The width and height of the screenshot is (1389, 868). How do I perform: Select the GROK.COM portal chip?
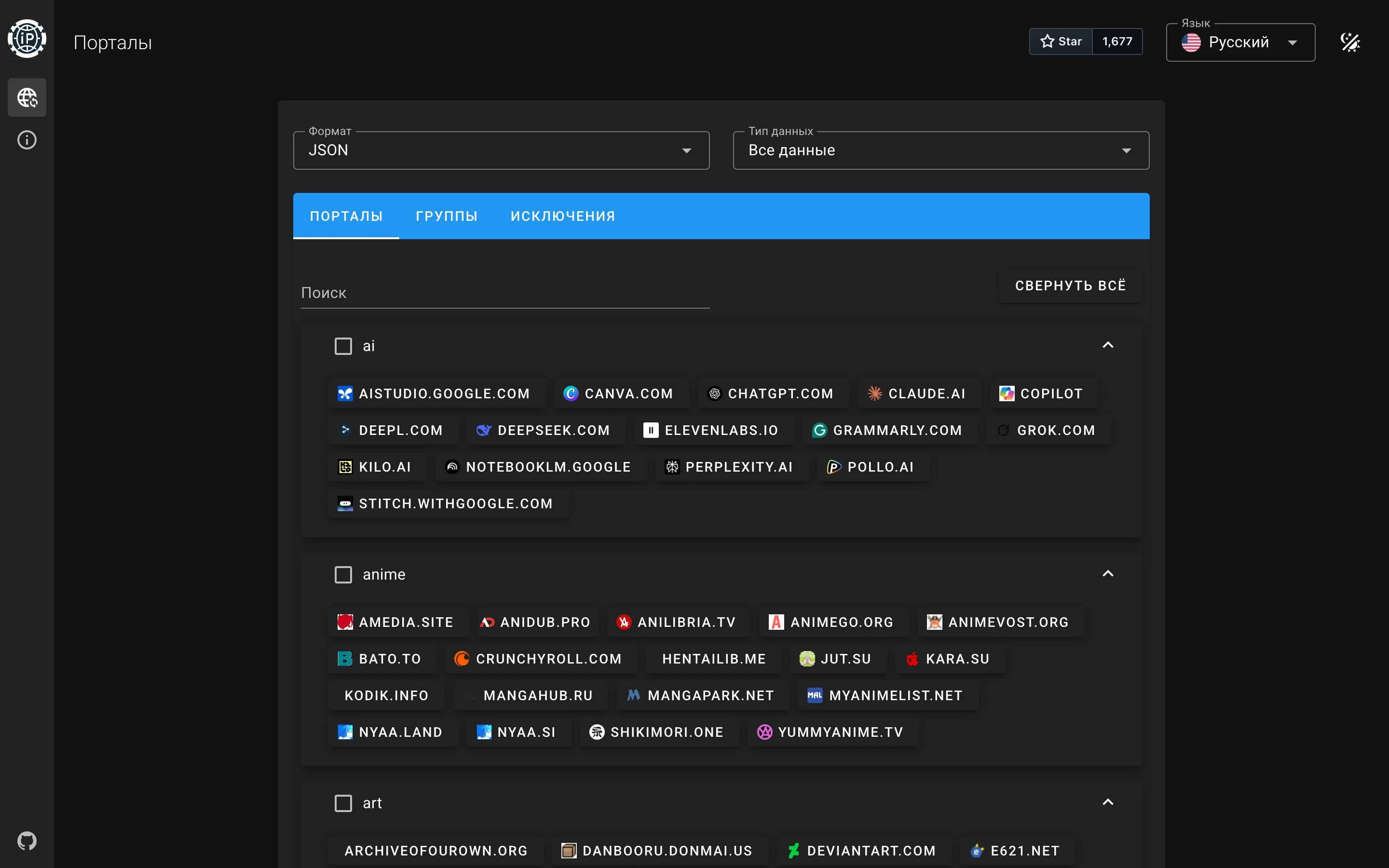click(1048, 431)
